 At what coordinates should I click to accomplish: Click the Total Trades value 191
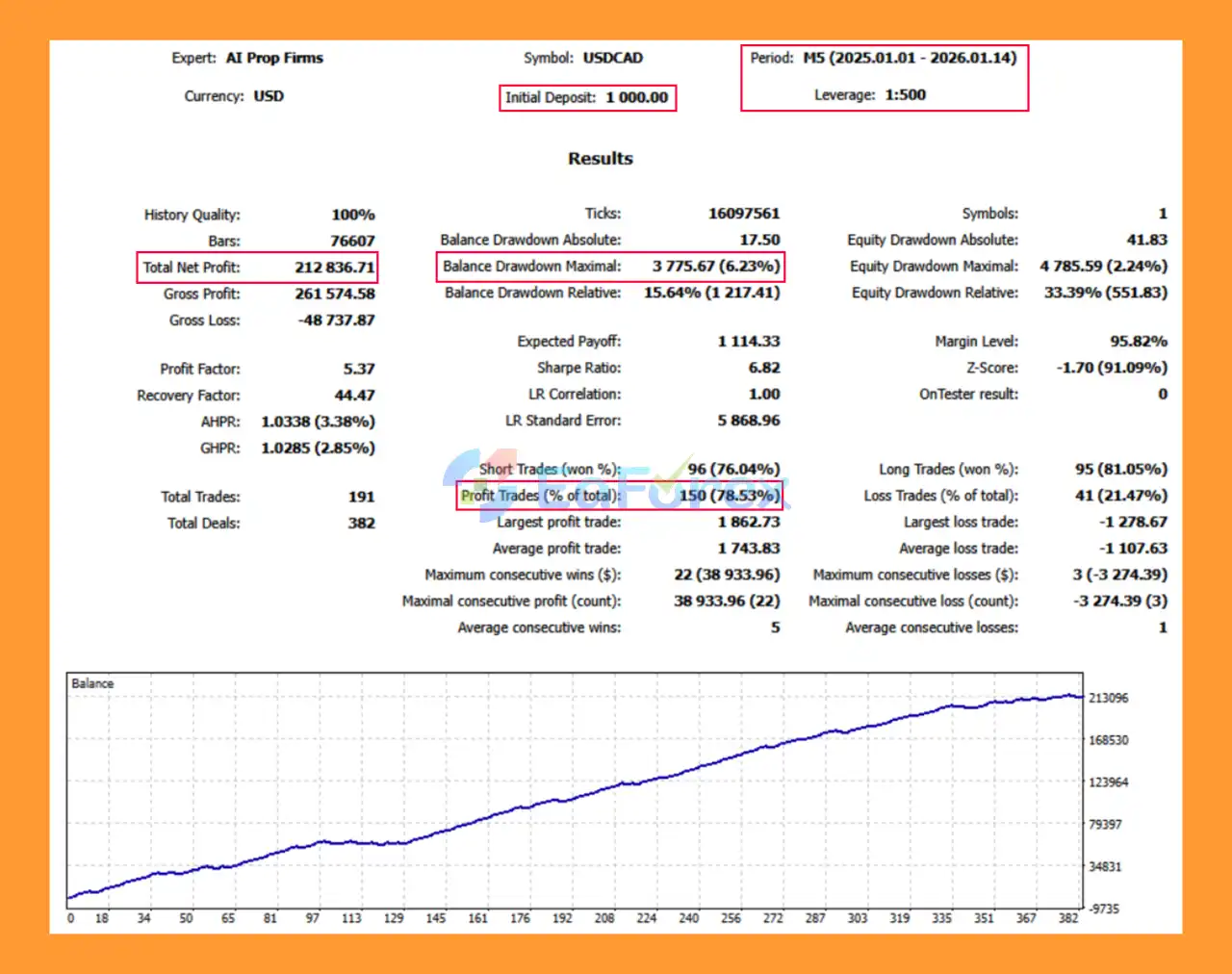361,497
